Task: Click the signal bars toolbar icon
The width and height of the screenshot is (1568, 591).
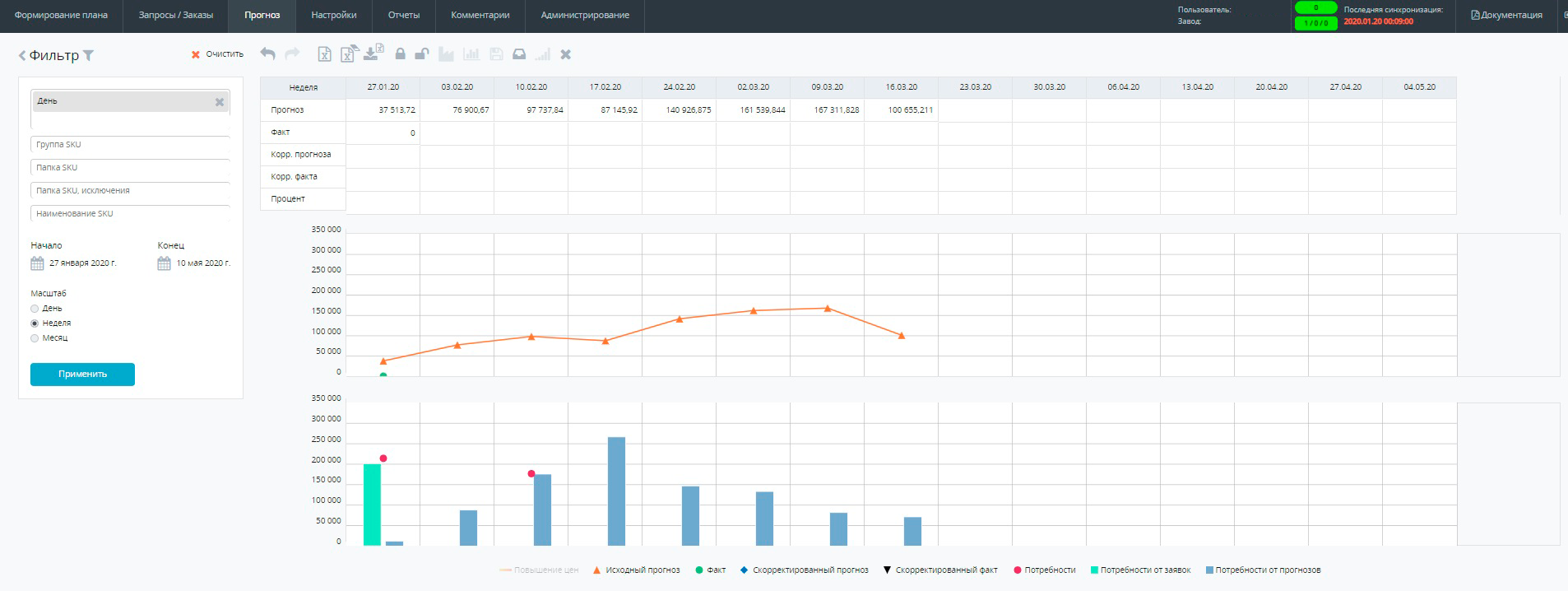Action: click(542, 54)
